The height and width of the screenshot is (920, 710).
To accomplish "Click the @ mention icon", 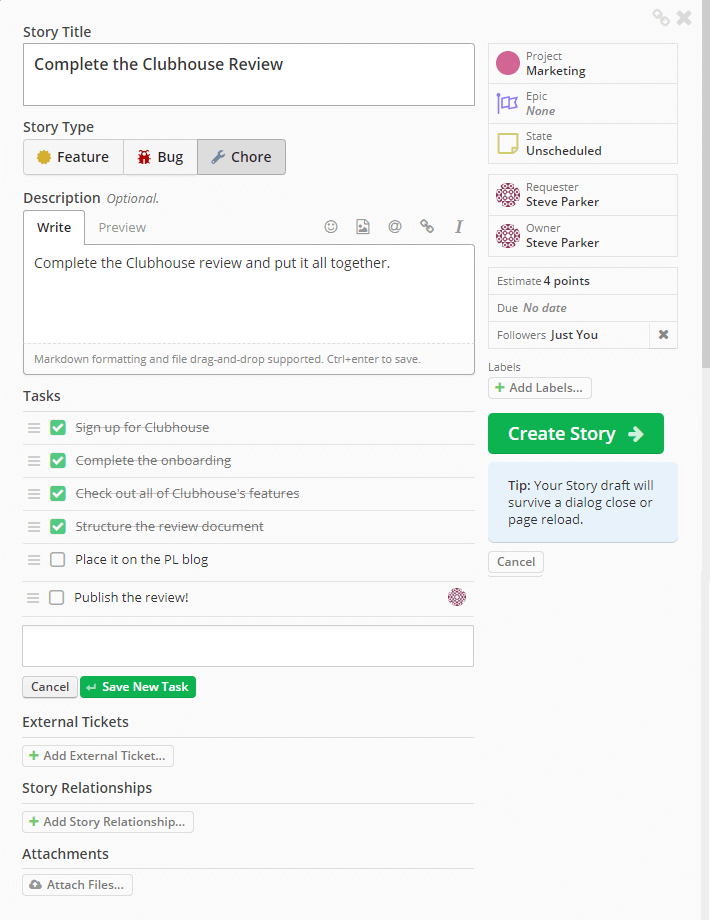I will [395, 226].
